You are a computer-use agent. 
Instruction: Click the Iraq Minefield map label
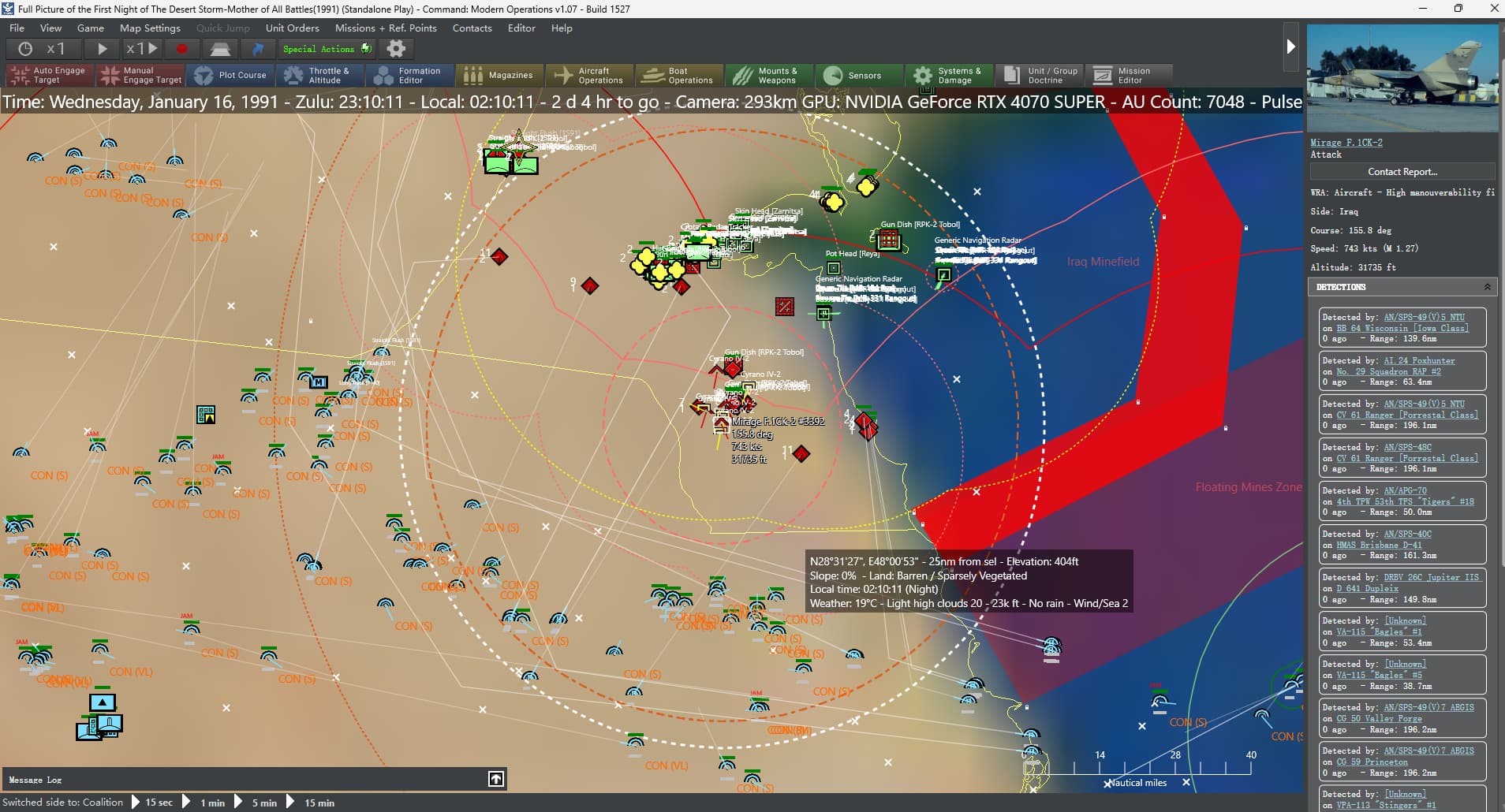coord(1103,262)
